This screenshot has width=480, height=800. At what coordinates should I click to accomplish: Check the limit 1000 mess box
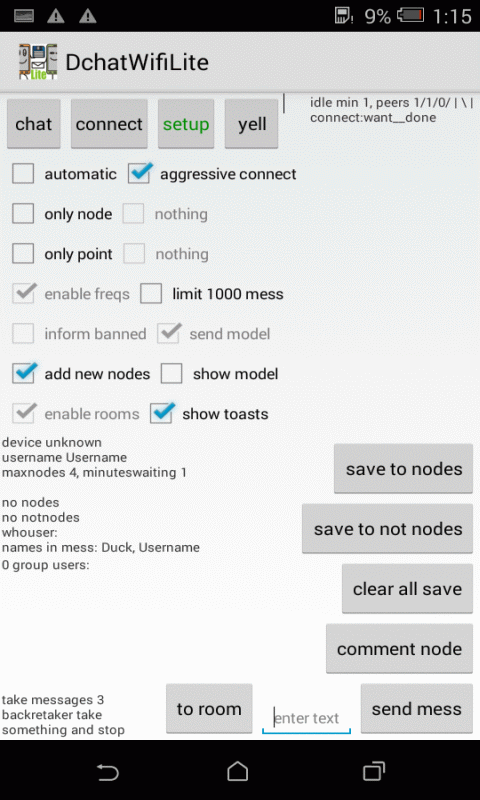(x=151, y=294)
